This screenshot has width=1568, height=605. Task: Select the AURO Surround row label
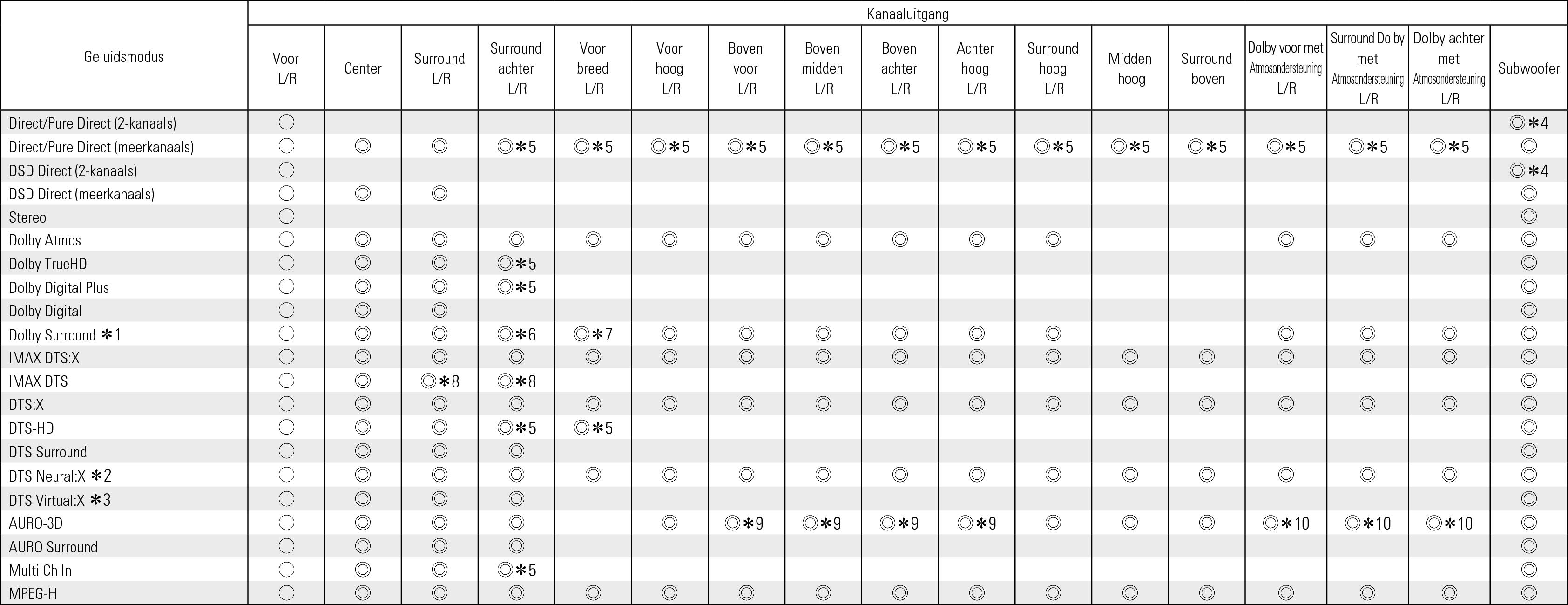53,547
